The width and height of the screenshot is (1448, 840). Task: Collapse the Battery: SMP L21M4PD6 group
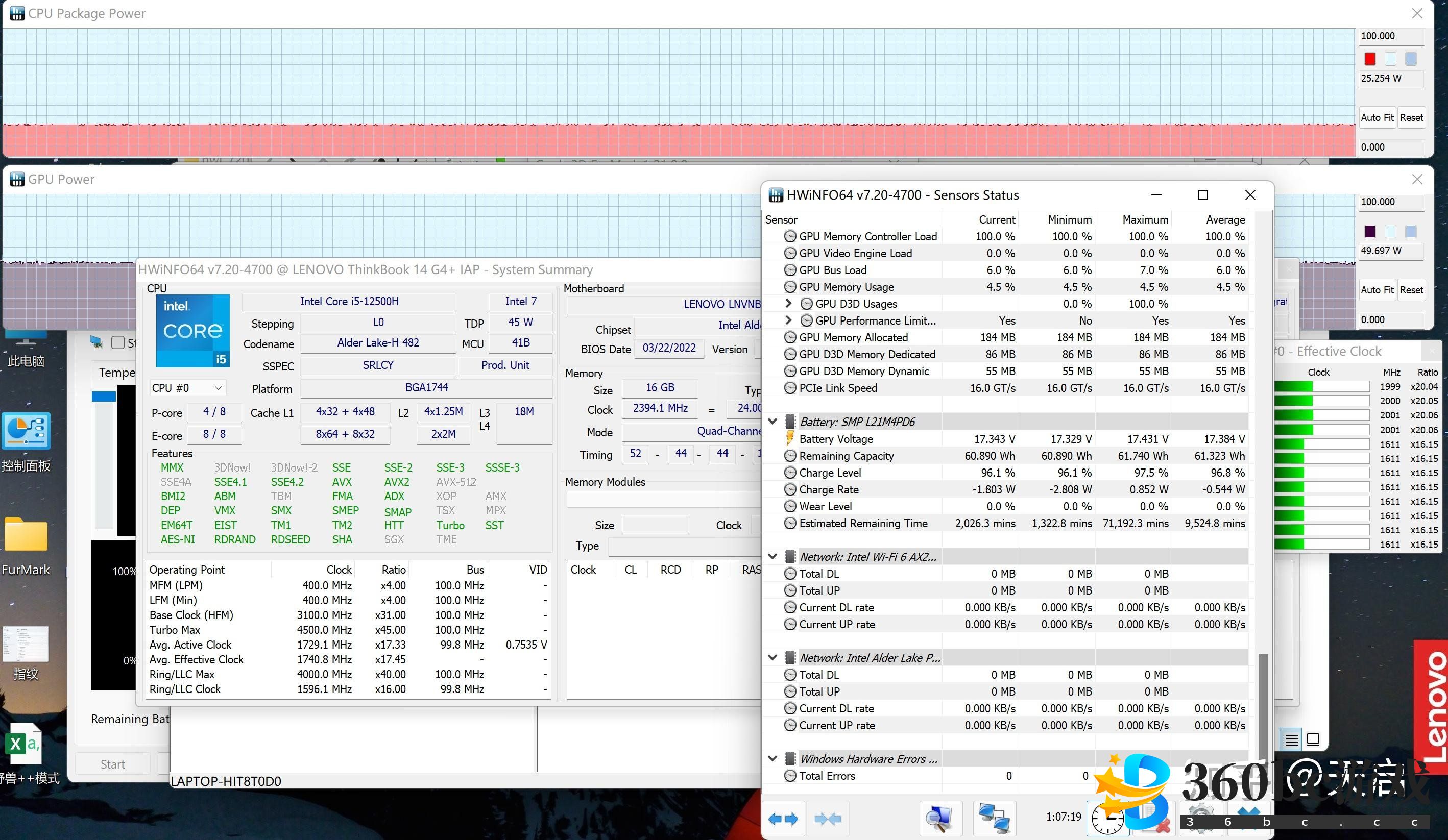(773, 422)
